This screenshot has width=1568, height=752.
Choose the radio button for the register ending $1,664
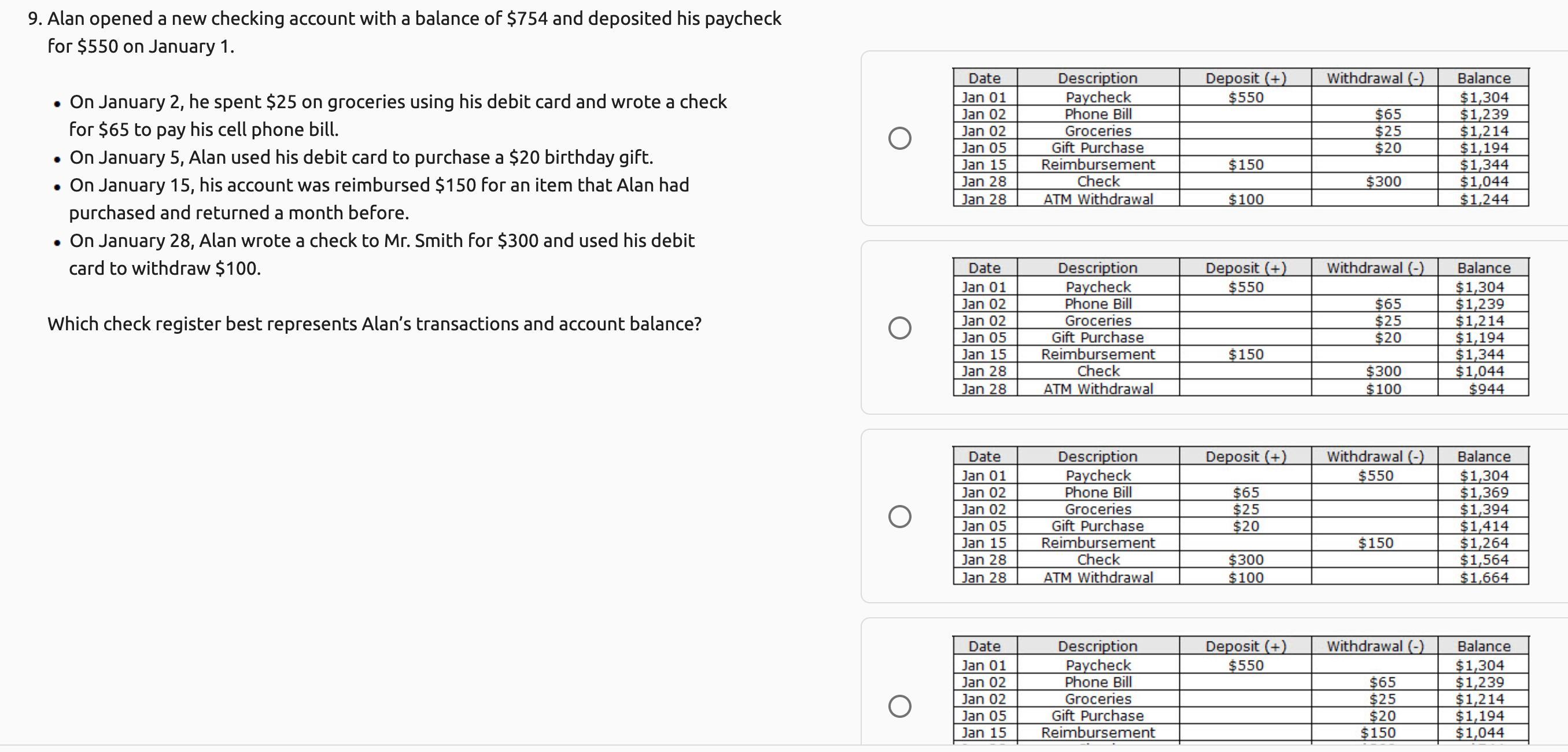(899, 517)
